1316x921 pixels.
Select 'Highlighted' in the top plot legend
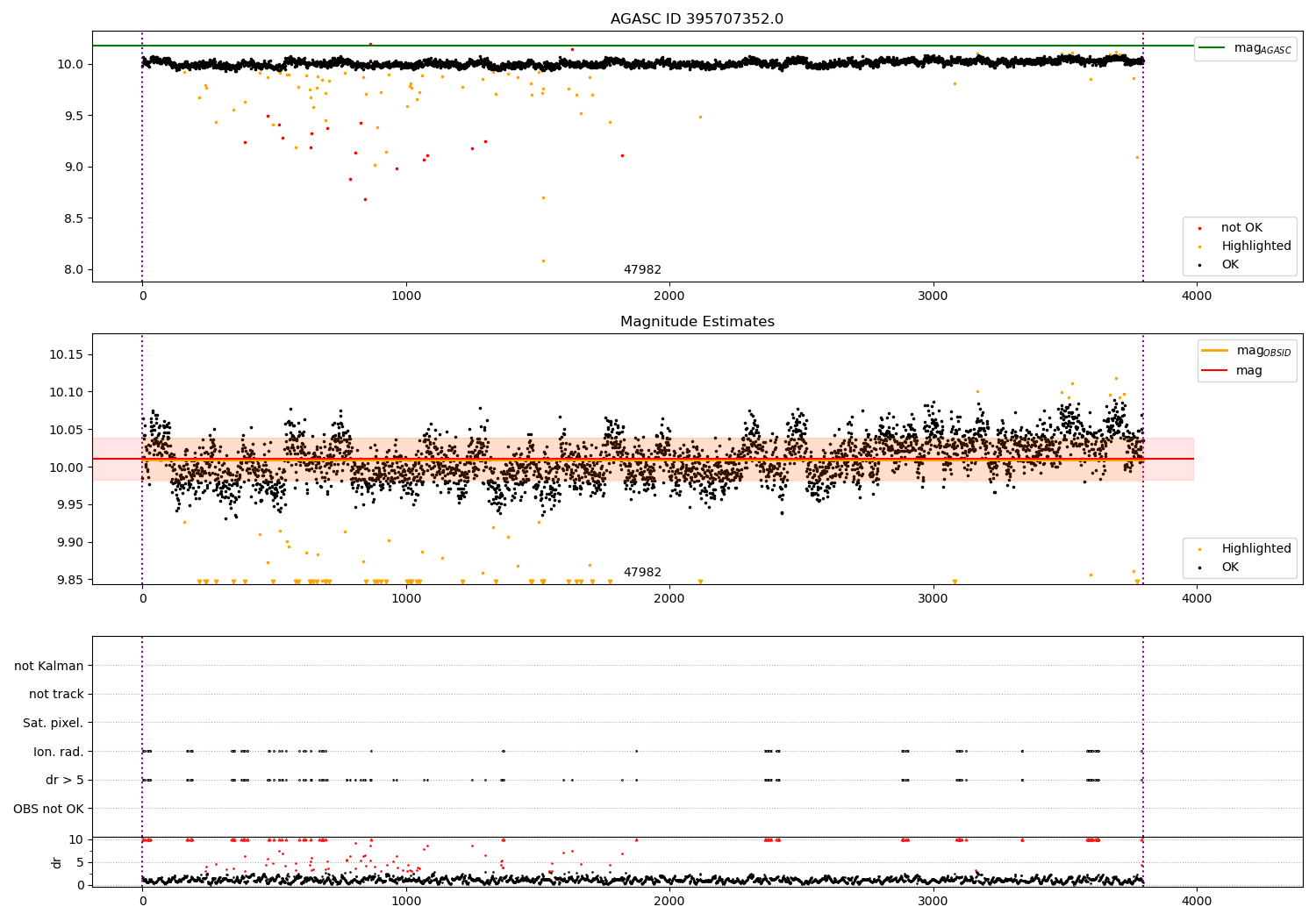coord(1256,246)
